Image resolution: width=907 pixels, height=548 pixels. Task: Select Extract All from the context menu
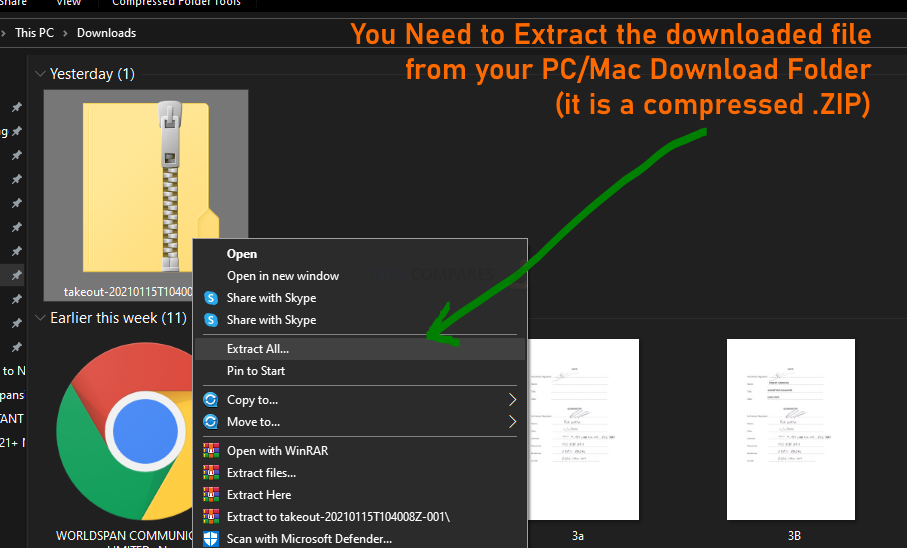[x=360, y=349]
